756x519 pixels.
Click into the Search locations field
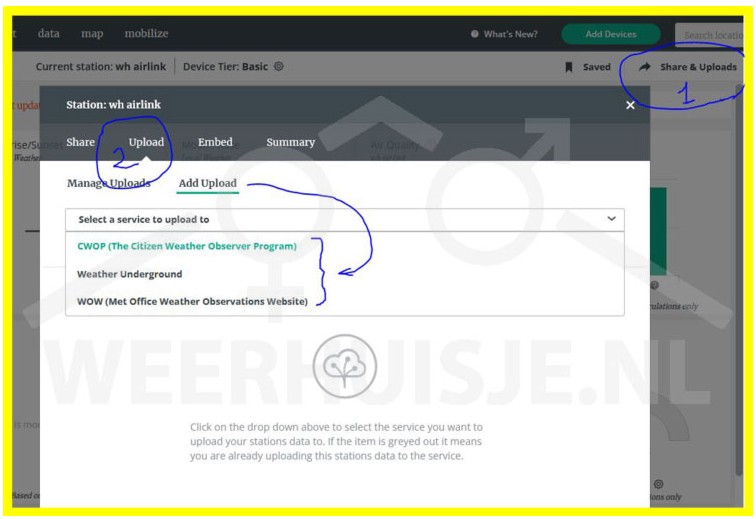[709, 35]
